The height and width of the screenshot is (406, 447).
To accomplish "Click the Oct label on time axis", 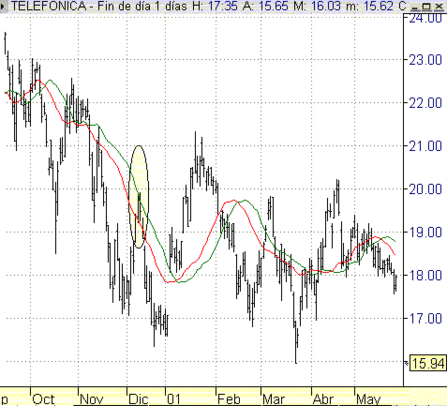I will coord(43,399).
